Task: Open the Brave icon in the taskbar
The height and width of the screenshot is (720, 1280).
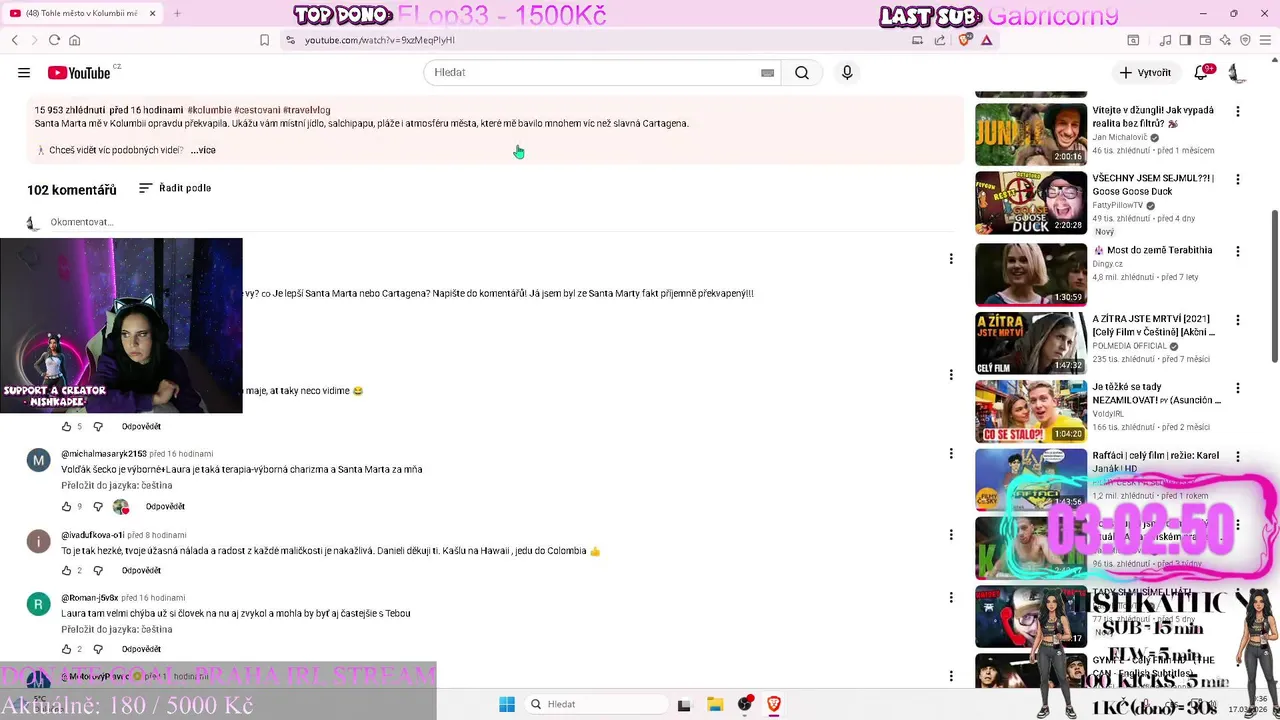Action: tap(774, 704)
